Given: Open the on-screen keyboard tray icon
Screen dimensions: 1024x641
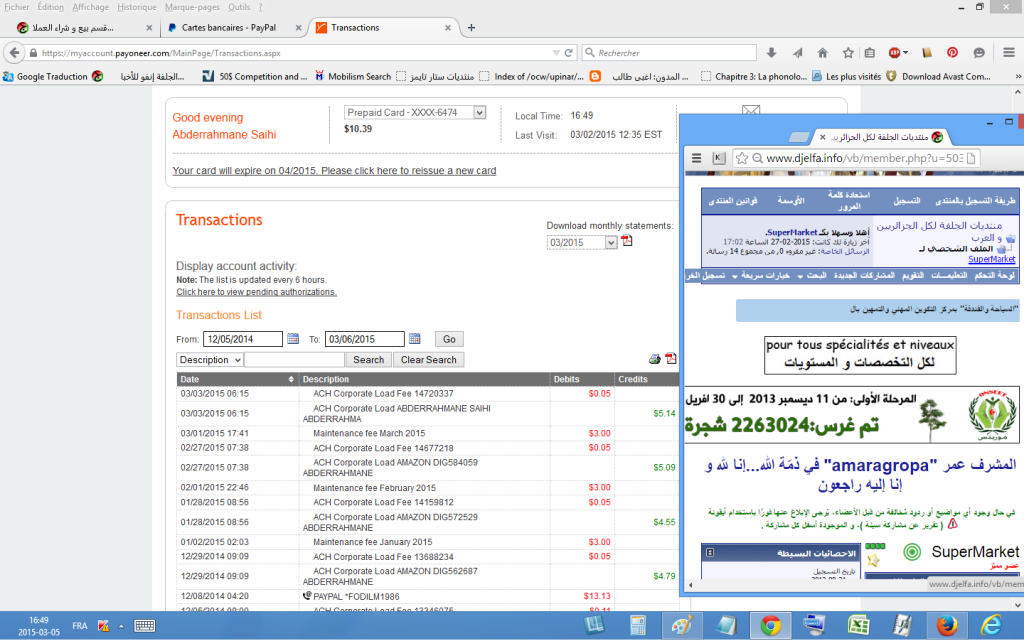Looking at the screenshot, I should click(x=144, y=626).
